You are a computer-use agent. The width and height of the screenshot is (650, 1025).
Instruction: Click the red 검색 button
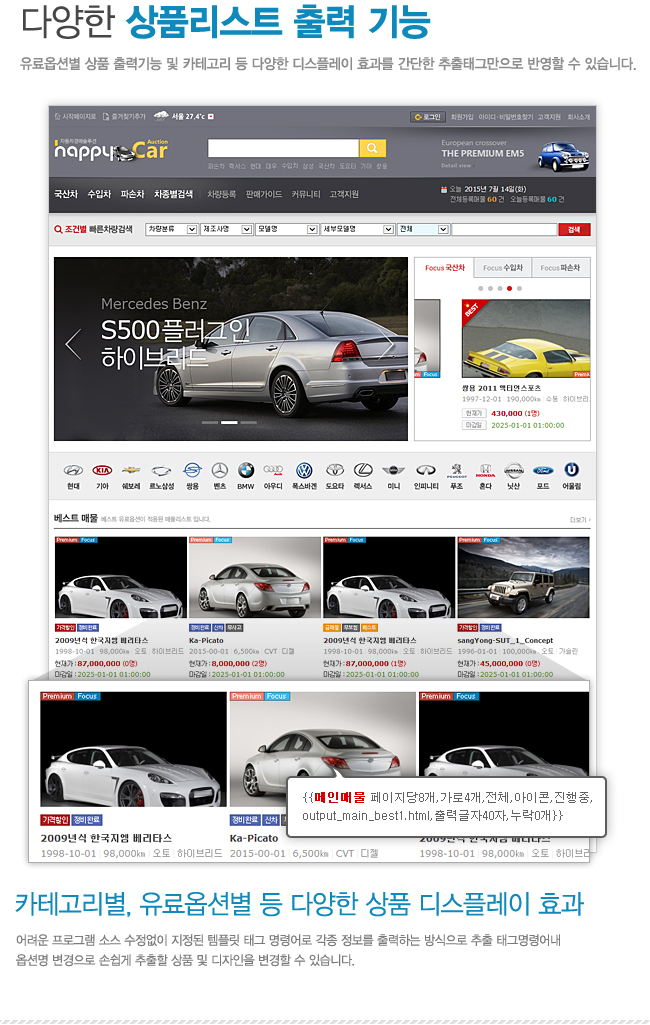[x=574, y=229]
